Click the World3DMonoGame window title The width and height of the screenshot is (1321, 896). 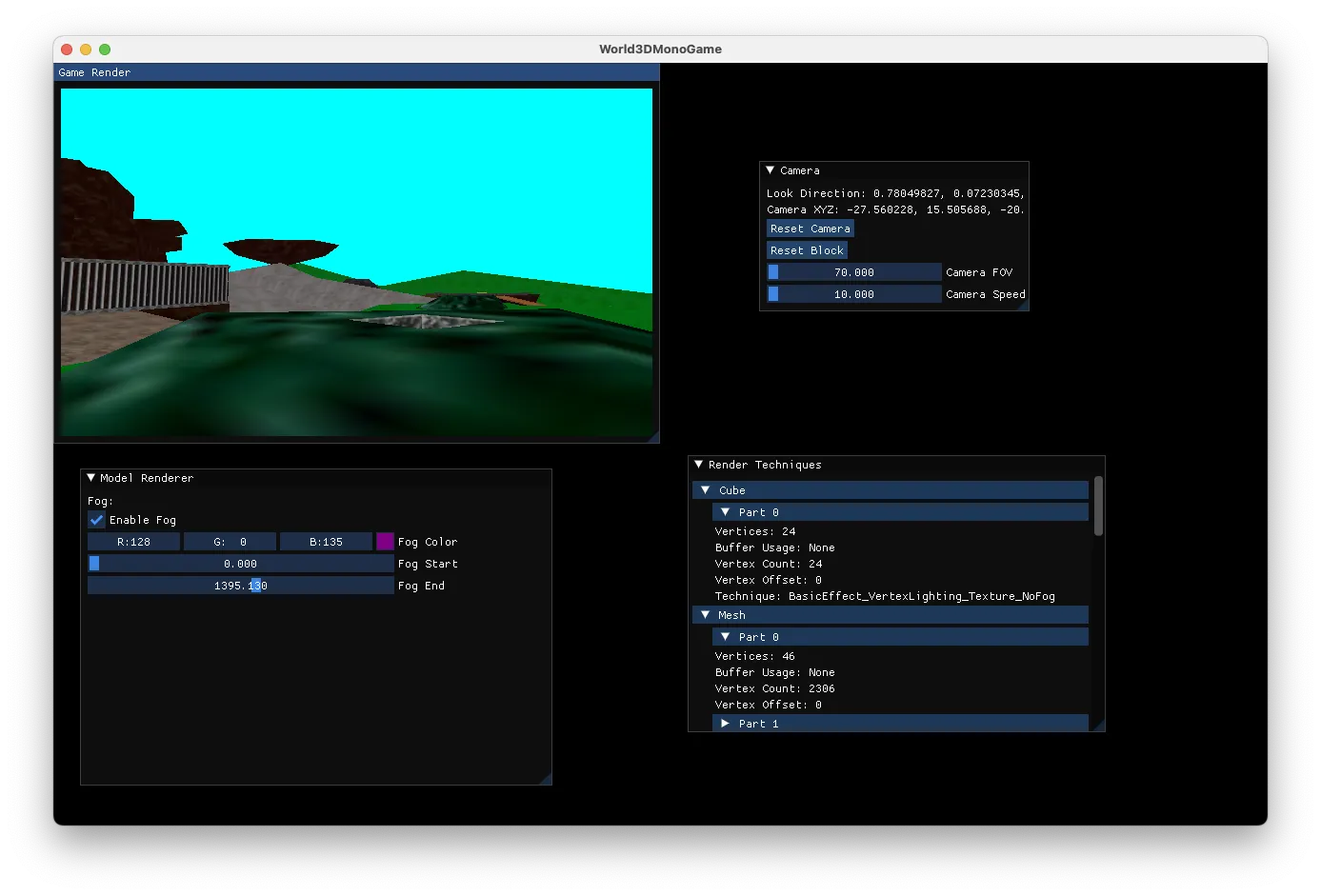660,50
